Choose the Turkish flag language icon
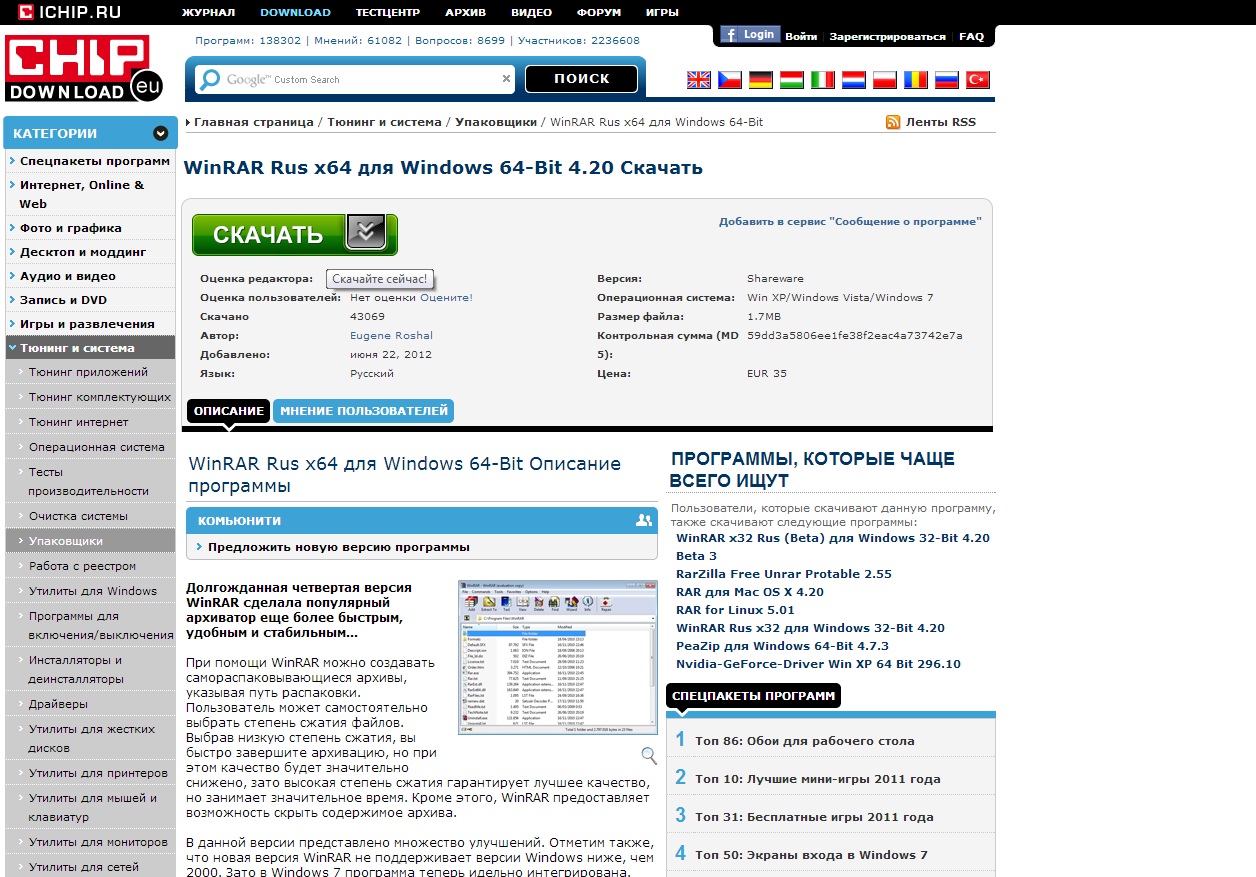Image resolution: width=1256 pixels, height=877 pixels. pyautogui.click(x=977, y=80)
